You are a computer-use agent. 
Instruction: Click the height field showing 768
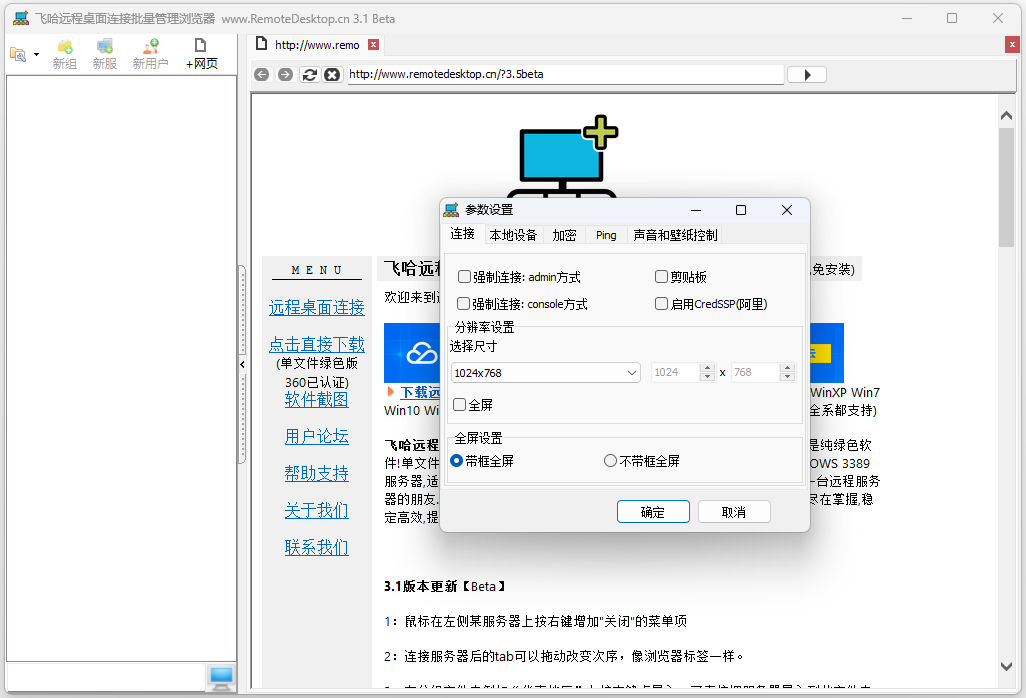pos(755,372)
